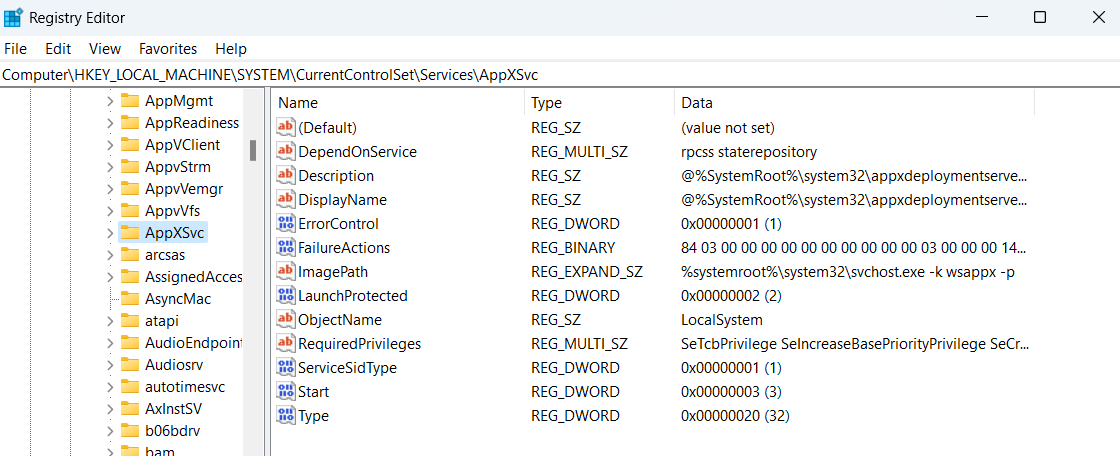
Task: Click the icon beside RequiredPrivileges
Action: click(x=286, y=344)
